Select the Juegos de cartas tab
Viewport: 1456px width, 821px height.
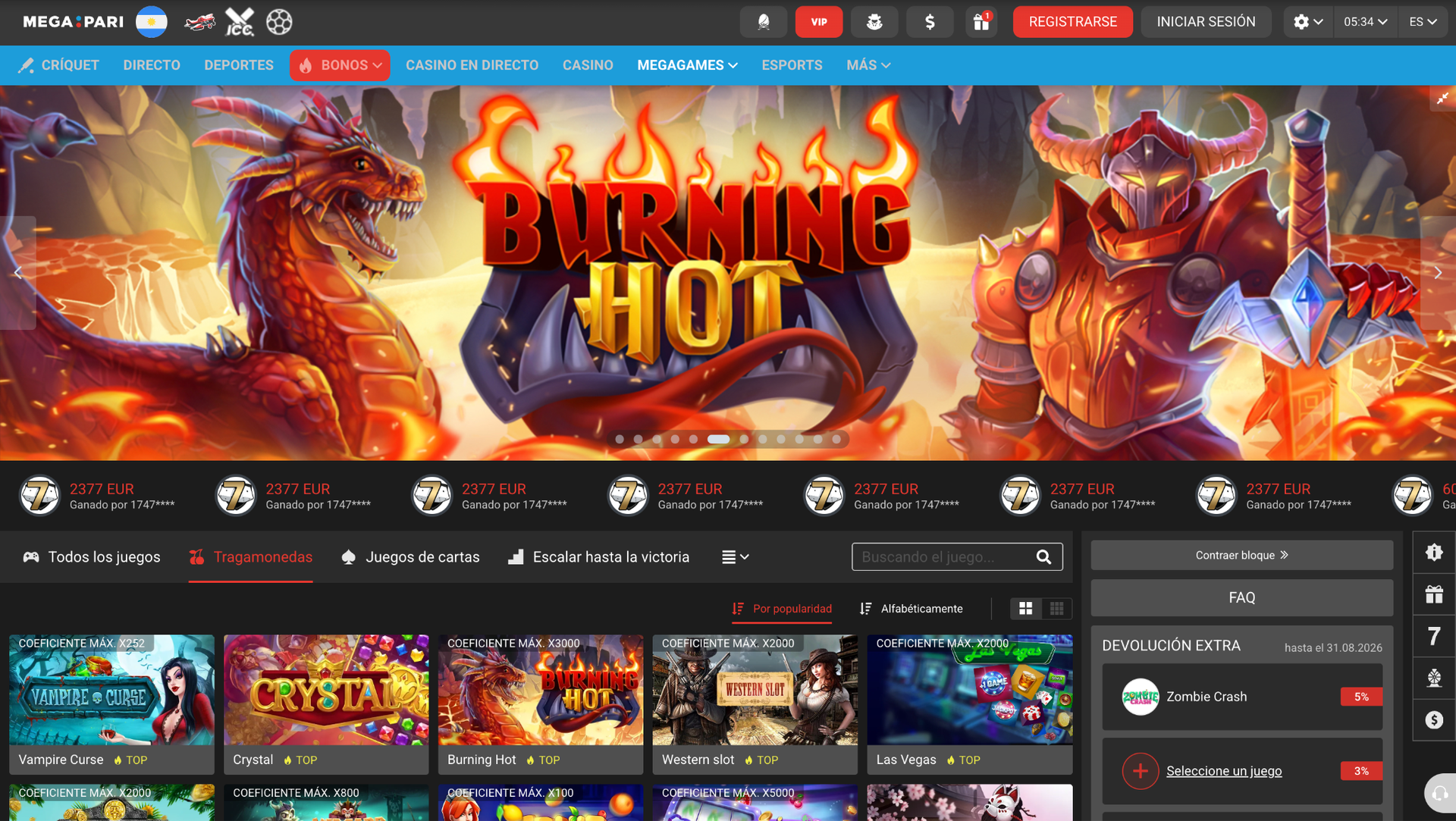410,557
